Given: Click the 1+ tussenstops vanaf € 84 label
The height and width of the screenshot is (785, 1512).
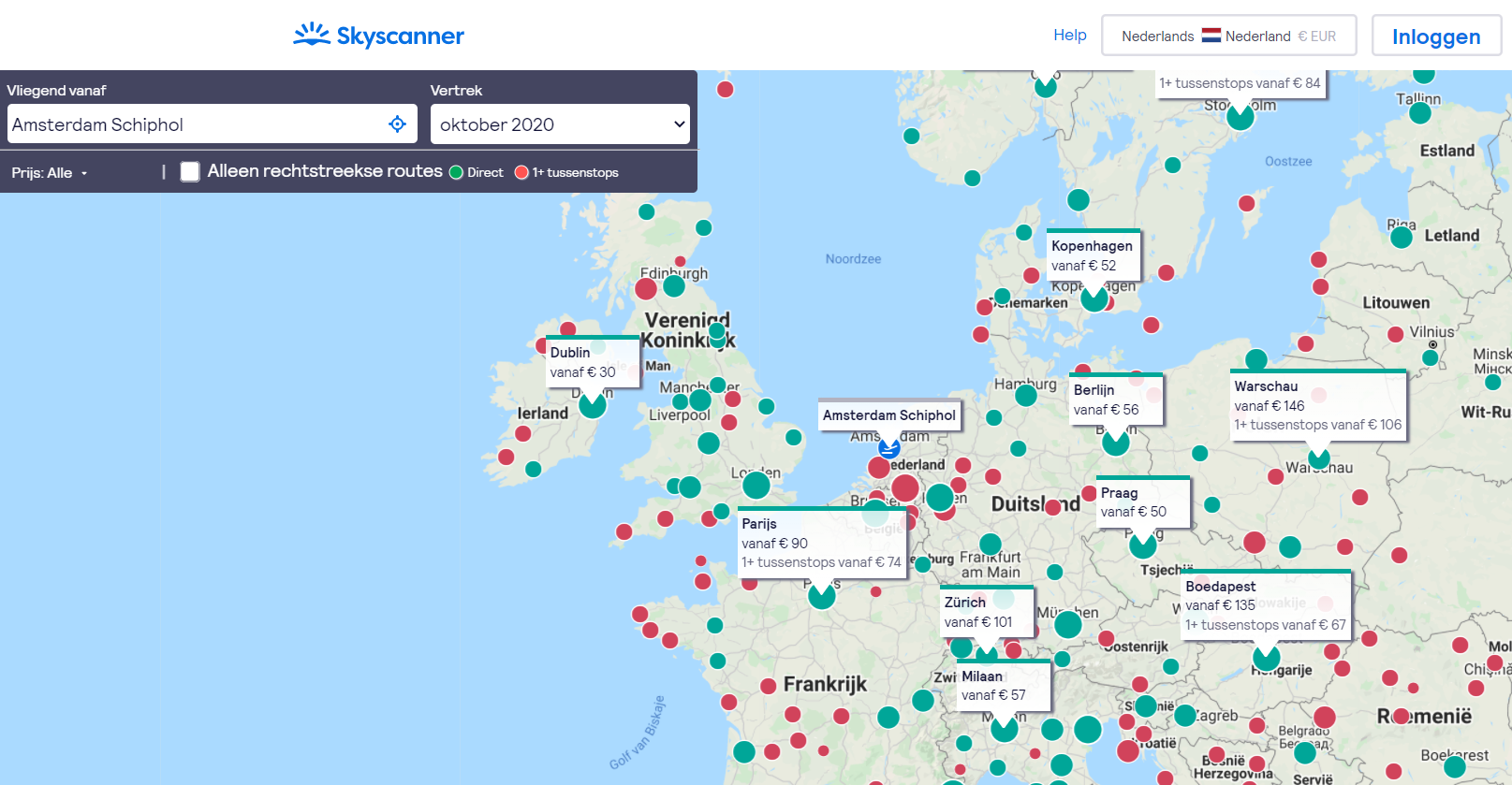Looking at the screenshot, I should (x=1240, y=83).
